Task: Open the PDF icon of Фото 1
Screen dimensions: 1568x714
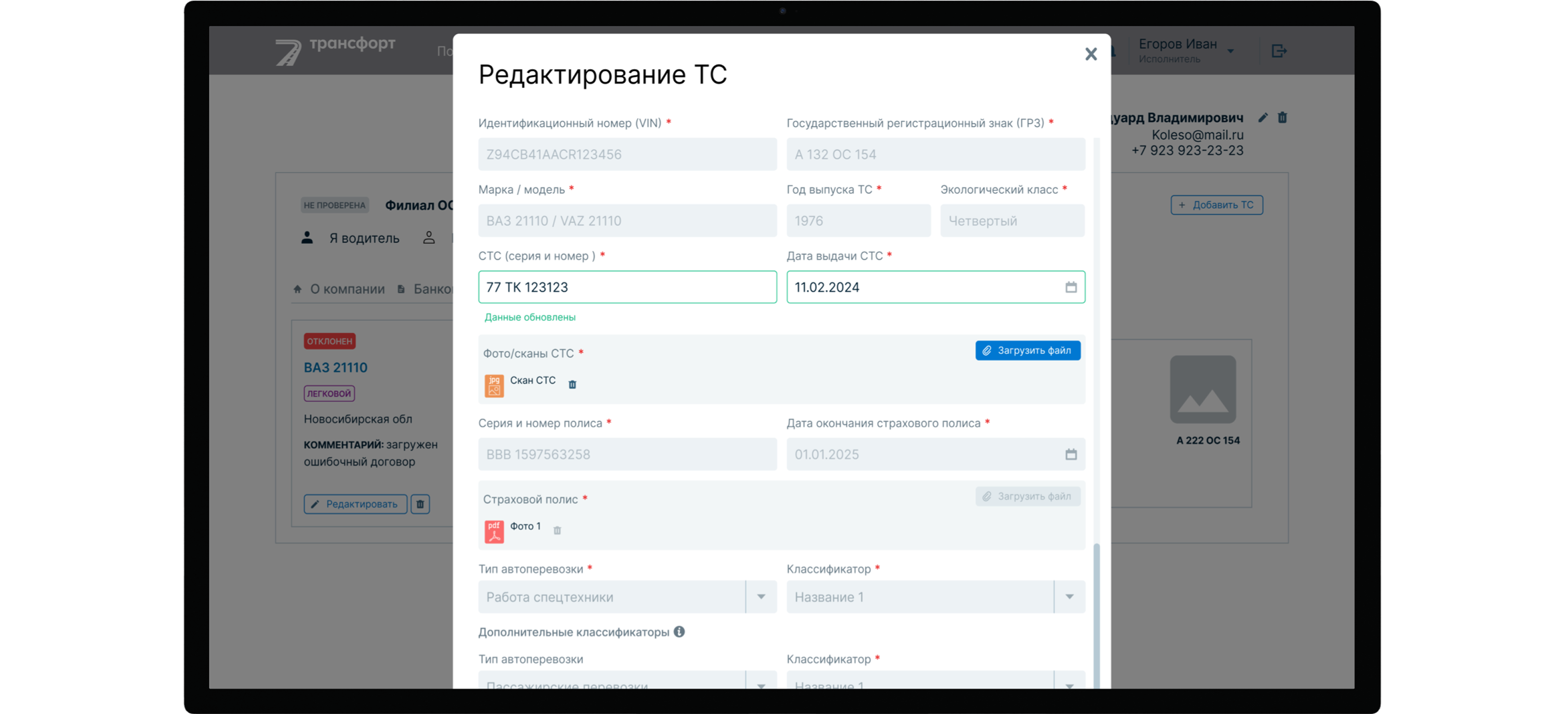Action: [494, 530]
